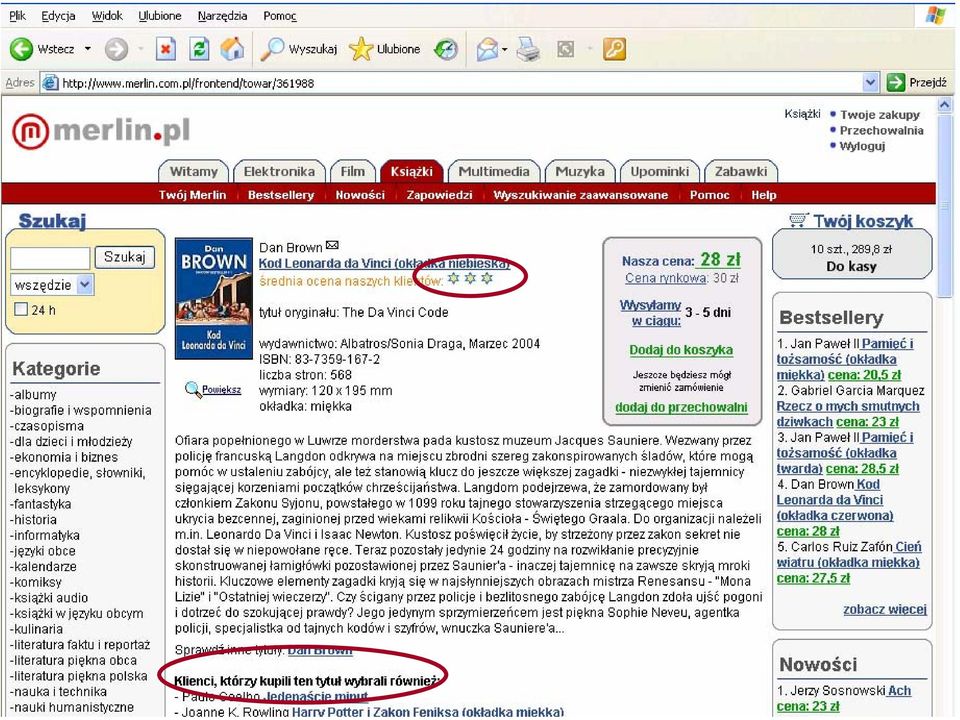Click the Przechowalnia link at top right
This screenshot has height=720, width=960.
[881, 130]
